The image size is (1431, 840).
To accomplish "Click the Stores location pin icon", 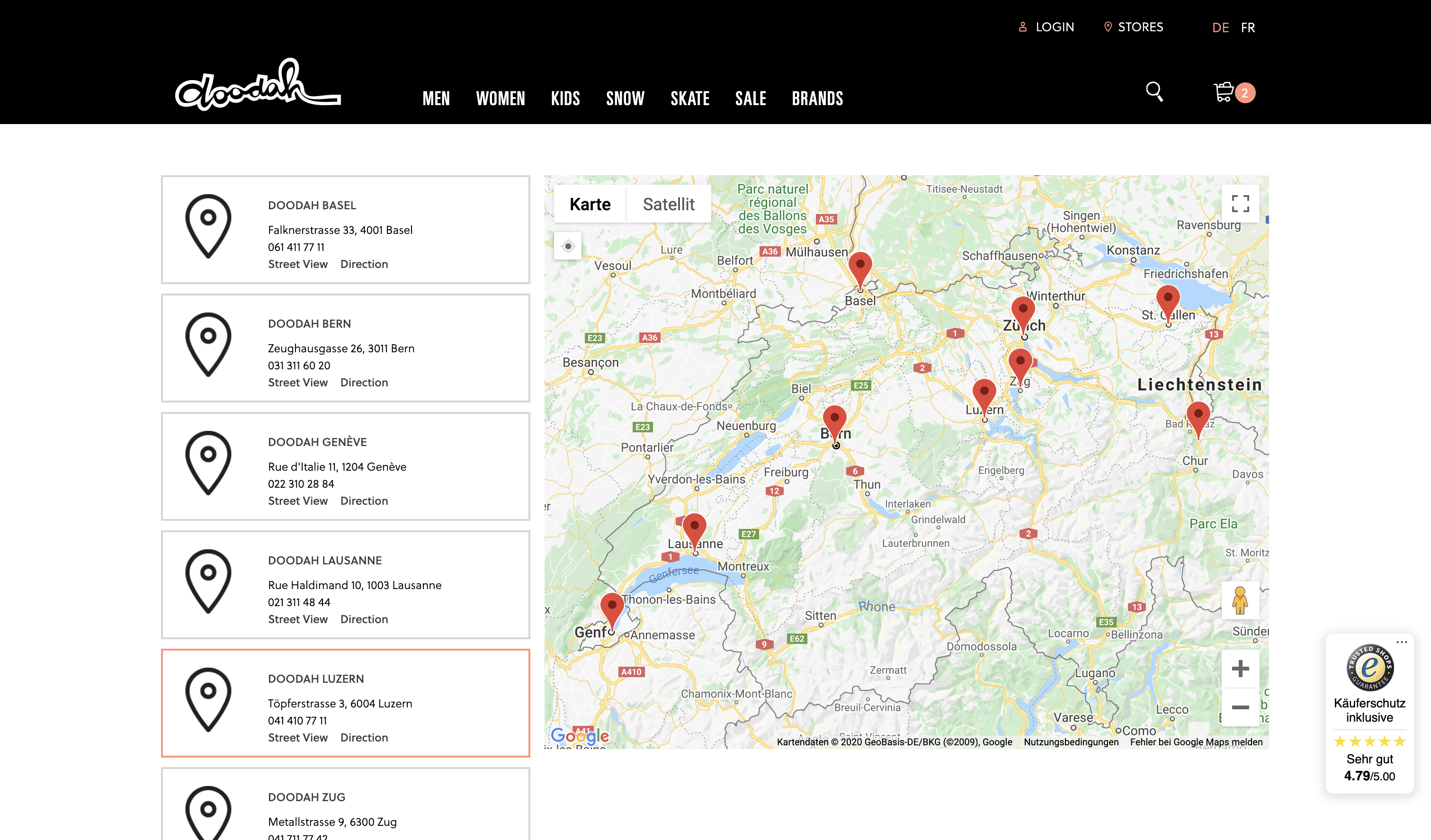I will [1107, 27].
